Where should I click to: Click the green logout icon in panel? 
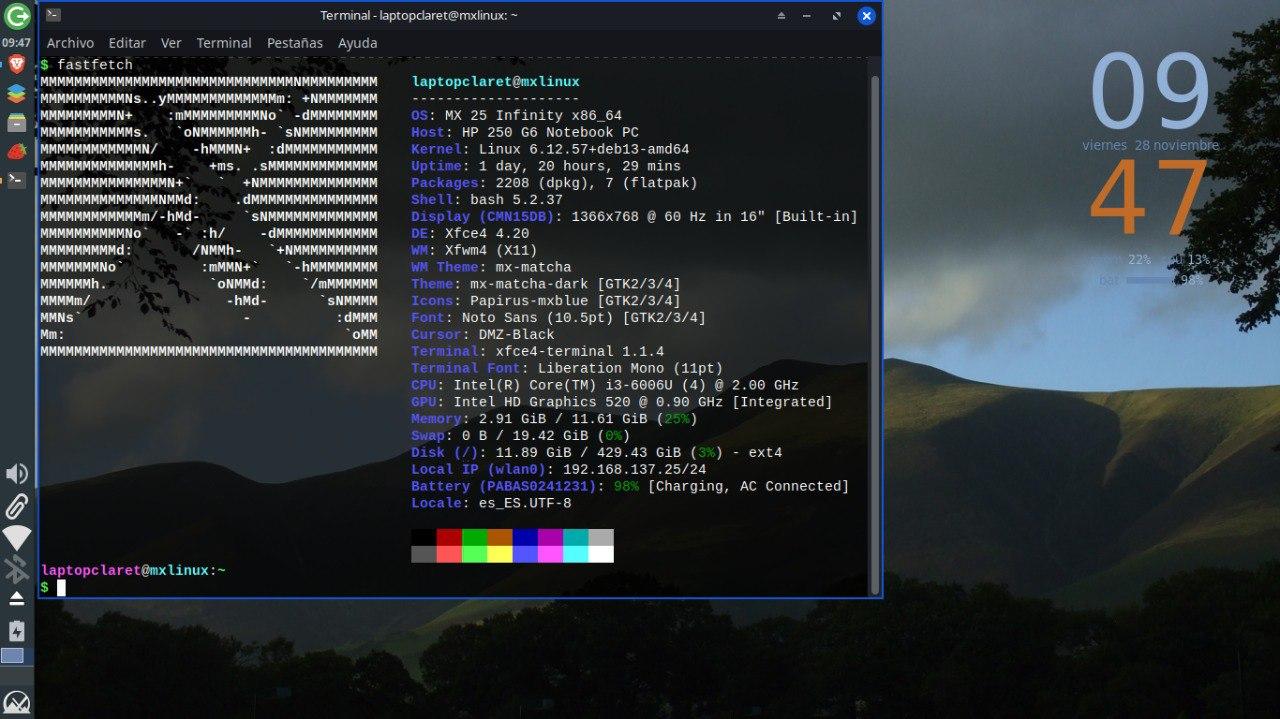(17, 16)
